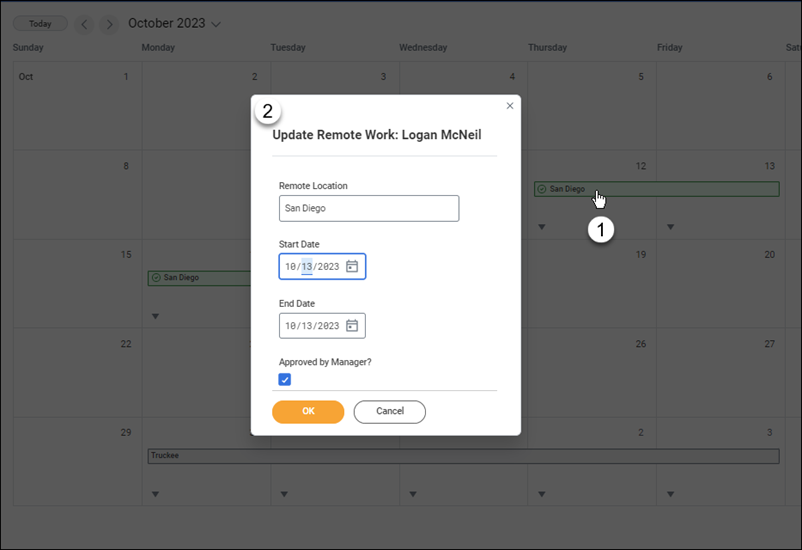Click the date number 8 cell
The width and height of the screenshot is (802, 550).
click(x=77, y=194)
